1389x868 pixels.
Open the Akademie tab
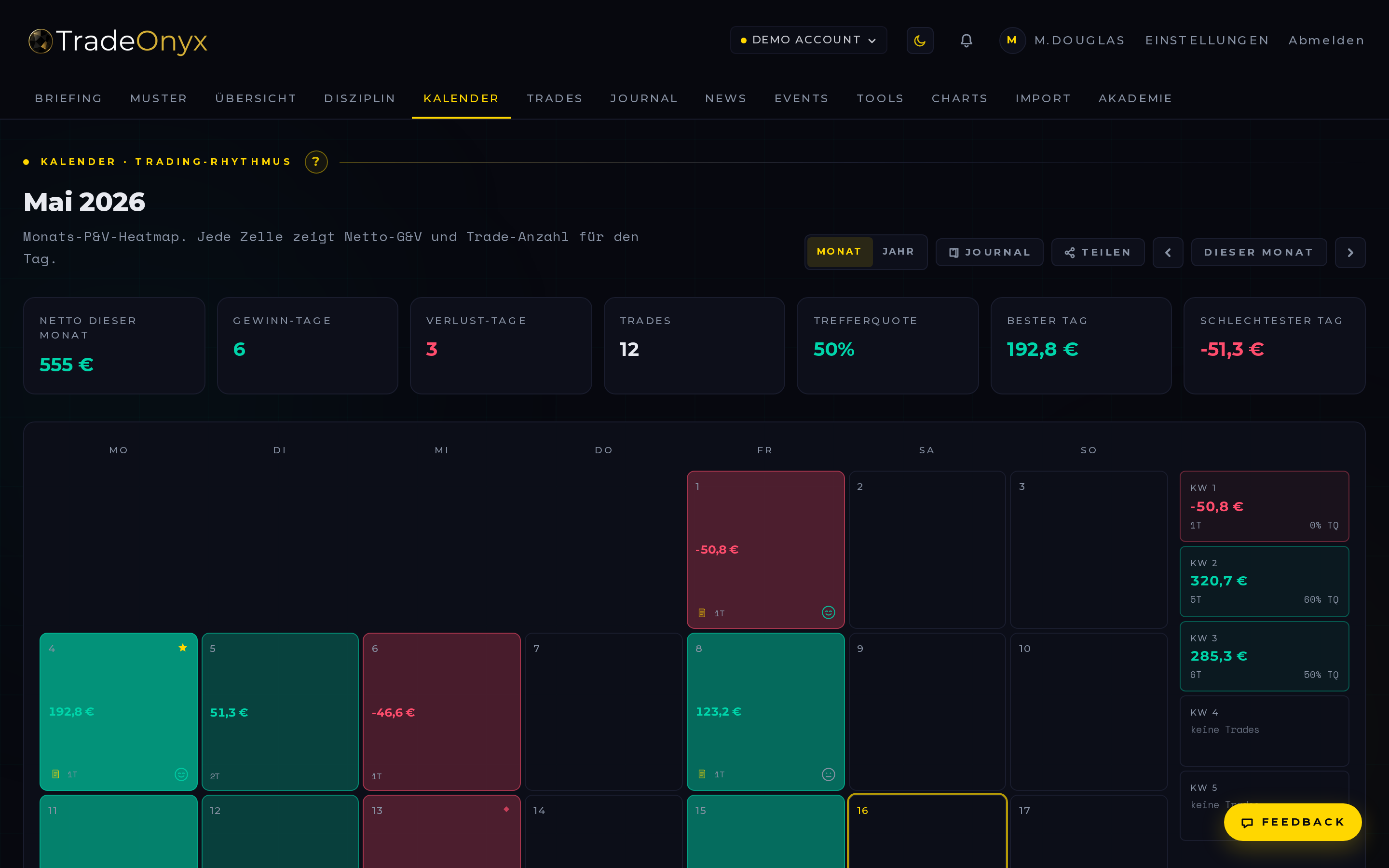1135,99
